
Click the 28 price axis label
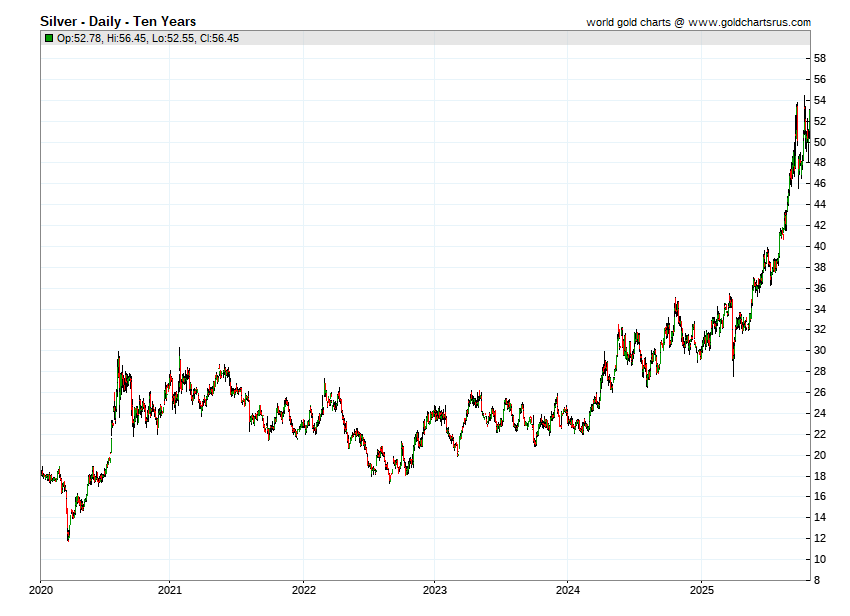[x=820, y=371]
